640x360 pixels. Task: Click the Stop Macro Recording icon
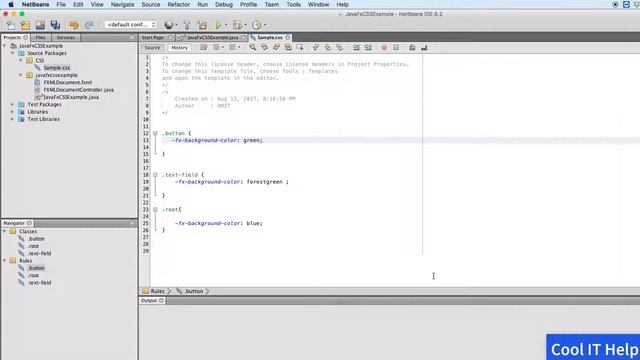click(396, 48)
